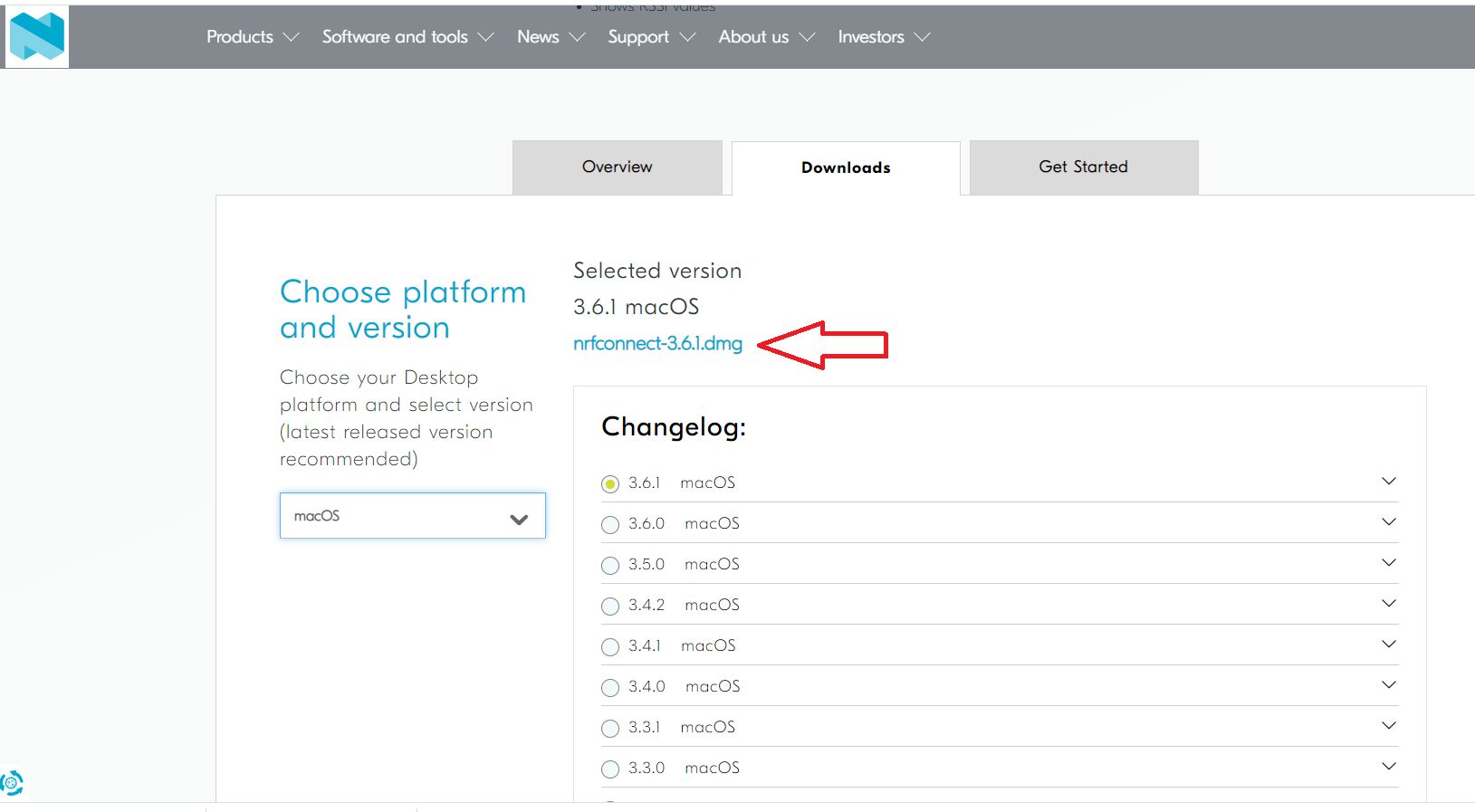The width and height of the screenshot is (1475, 812).
Task: Click the 'Changelog:' heading
Action: [x=674, y=427]
